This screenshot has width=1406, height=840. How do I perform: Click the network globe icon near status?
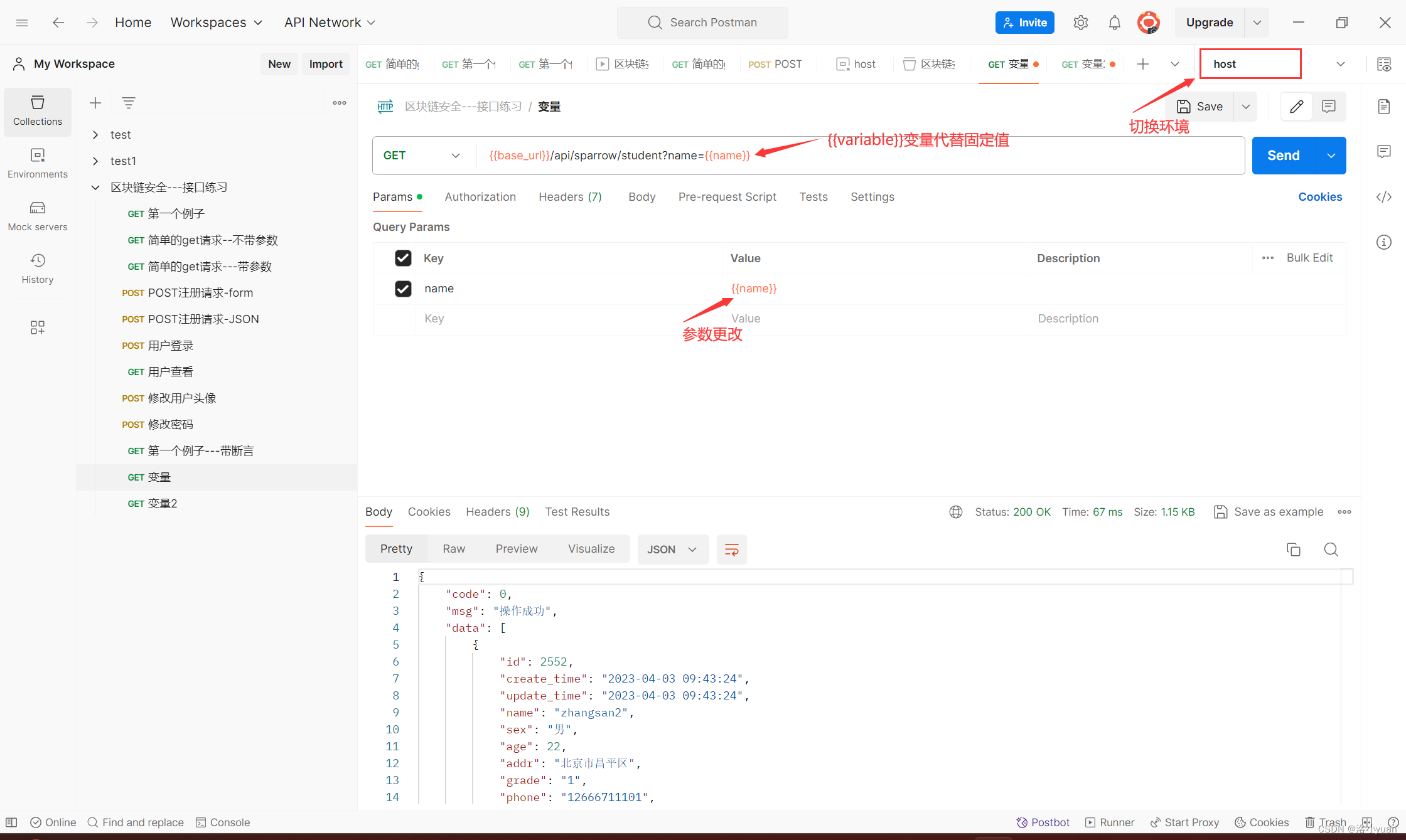coord(956,512)
